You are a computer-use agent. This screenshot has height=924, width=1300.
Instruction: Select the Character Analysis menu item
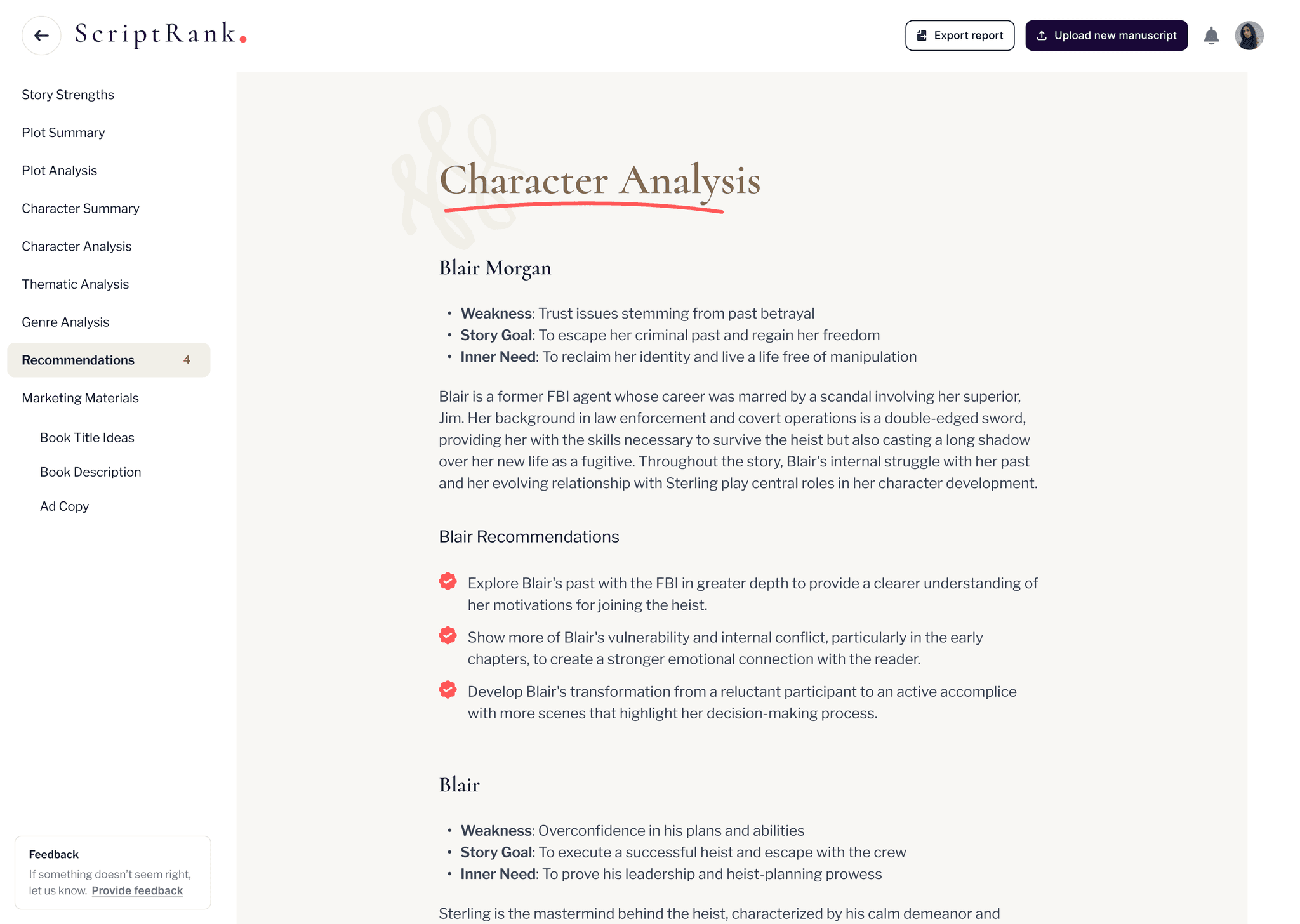76,246
